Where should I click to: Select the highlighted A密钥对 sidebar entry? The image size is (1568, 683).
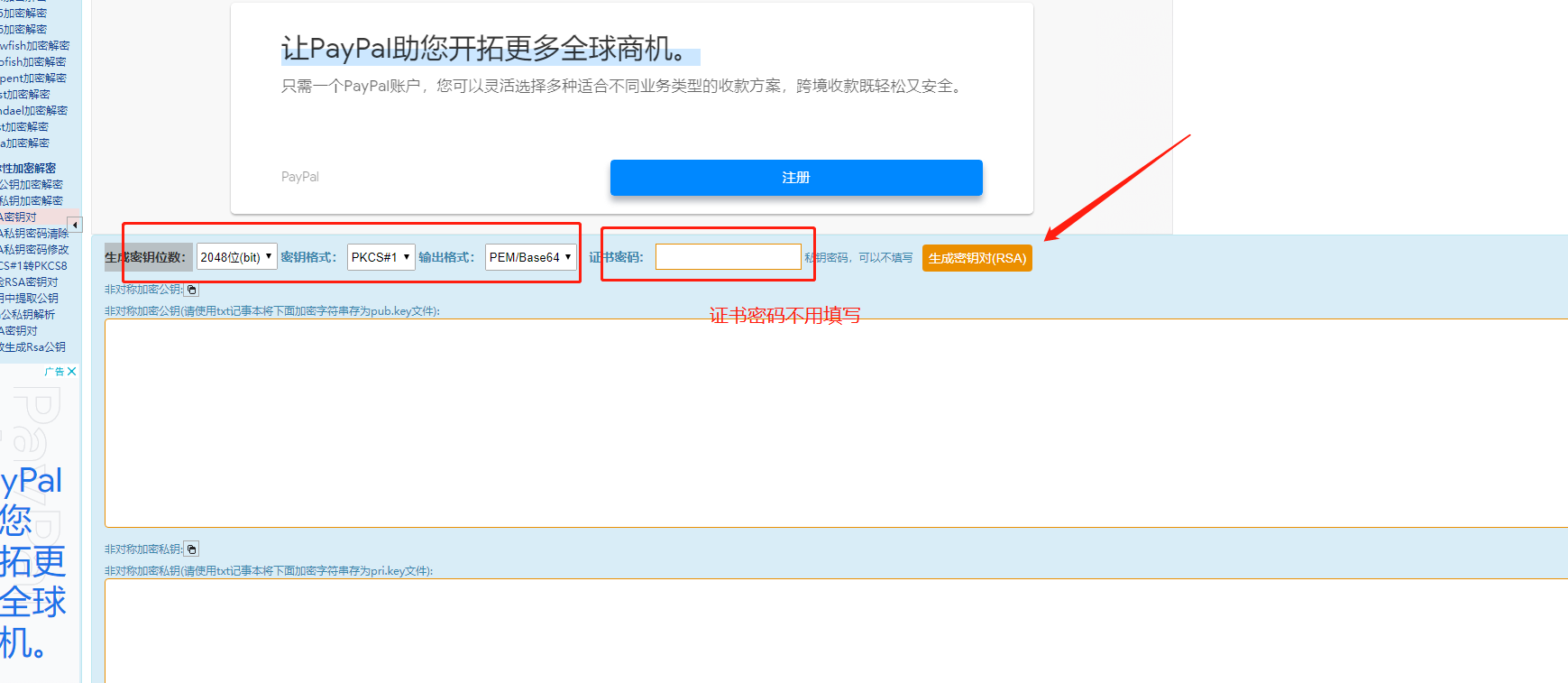coord(18,217)
